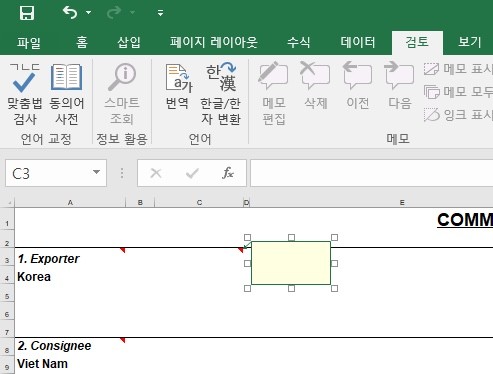The height and width of the screenshot is (374, 493).
Task: Click the Undo arrow icon
Action: click(70, 13)
